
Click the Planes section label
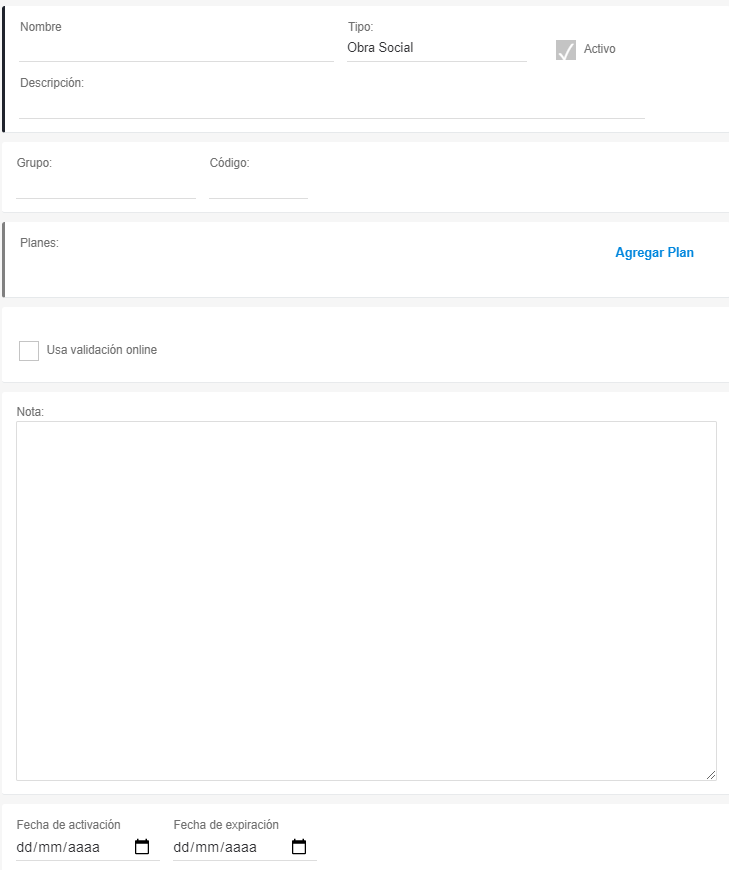39,242
